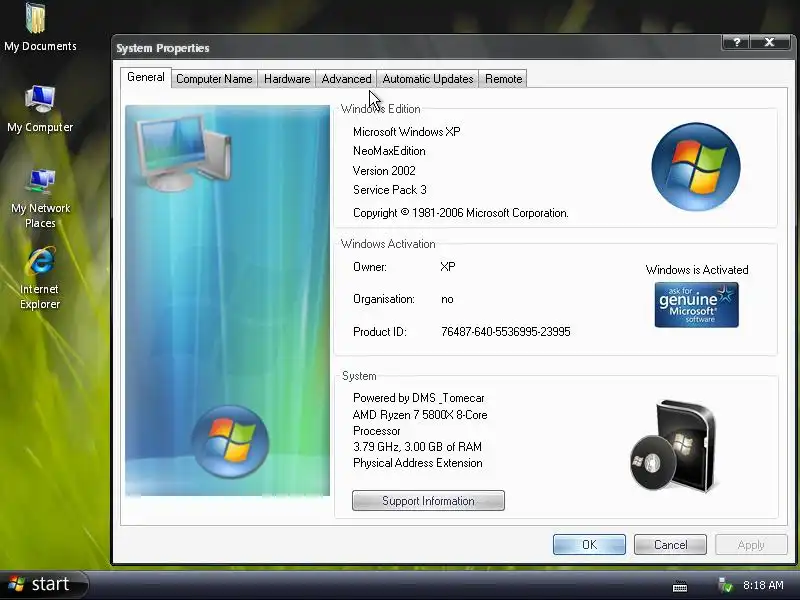Click the question mark help button
Viewport: 800px width, 600px height.
click(736, 42)
